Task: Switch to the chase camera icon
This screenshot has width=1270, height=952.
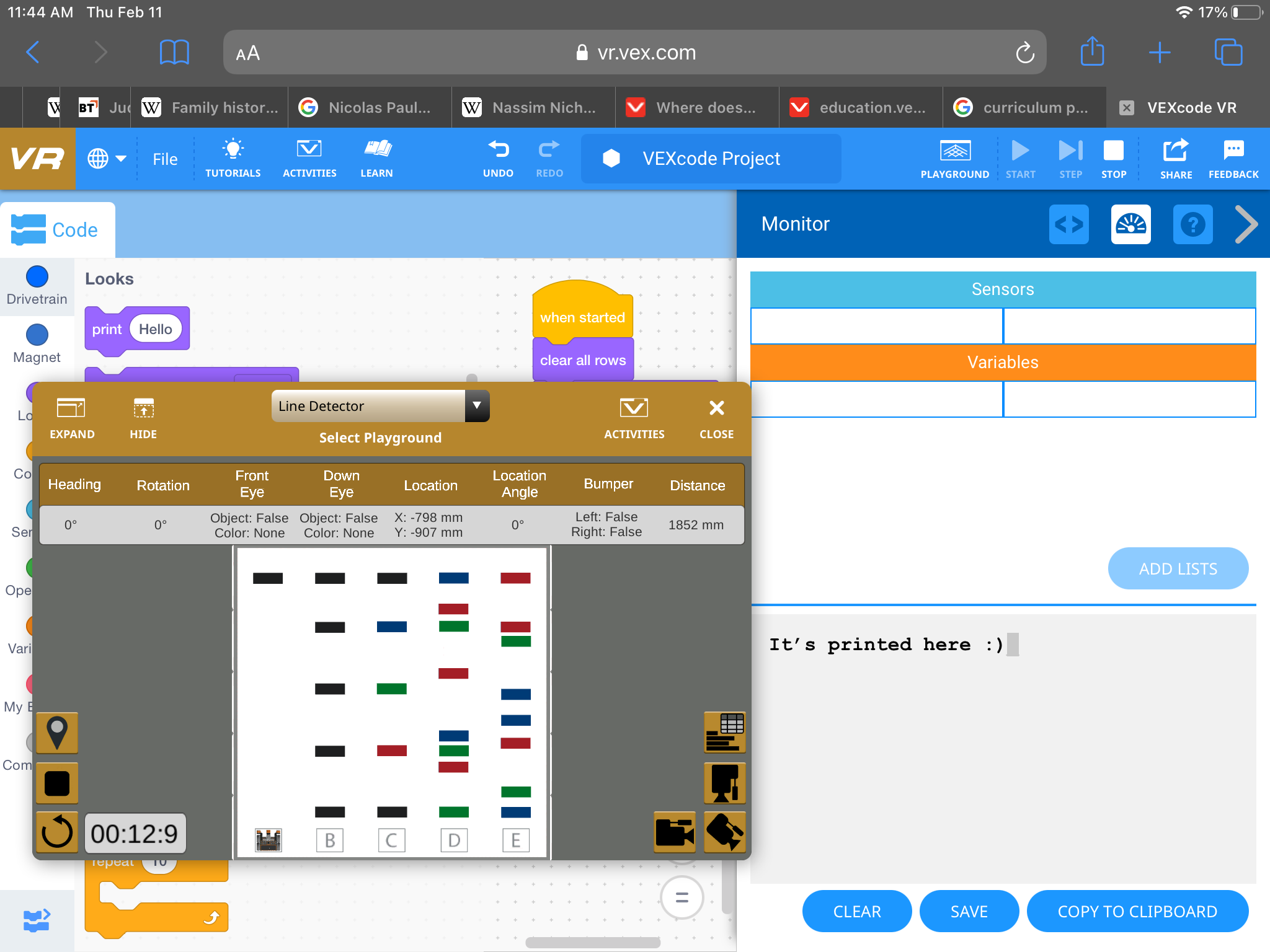Action: click(x=674, y=832)
